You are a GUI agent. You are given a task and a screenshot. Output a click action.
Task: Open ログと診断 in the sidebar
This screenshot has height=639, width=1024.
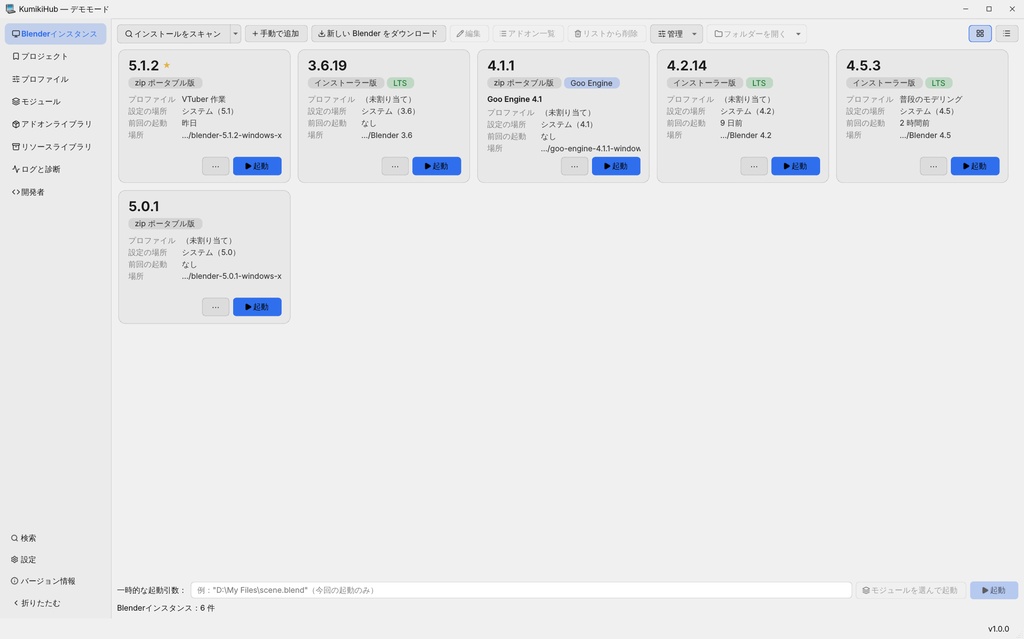click(56, 169)
